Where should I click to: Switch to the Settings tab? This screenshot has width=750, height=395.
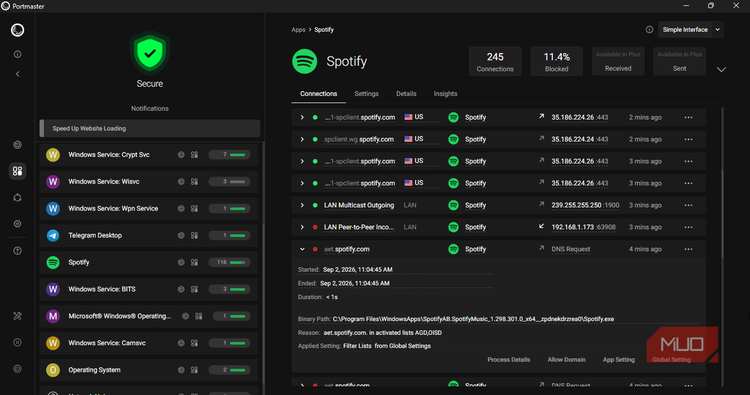[366, 94]
